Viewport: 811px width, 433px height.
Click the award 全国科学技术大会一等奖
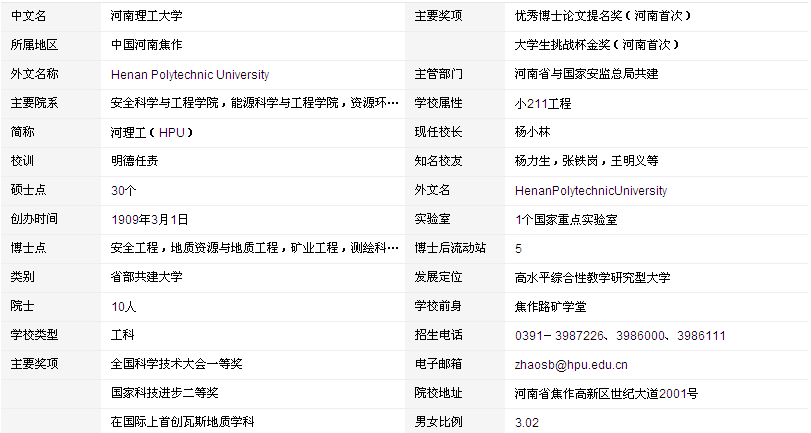tap(176, 364)
